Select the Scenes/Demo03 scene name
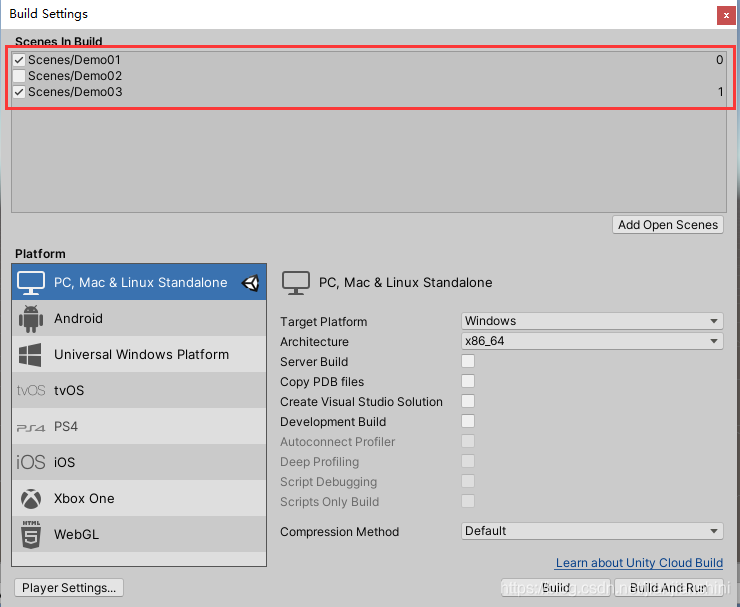 click(x=75, y=92)
